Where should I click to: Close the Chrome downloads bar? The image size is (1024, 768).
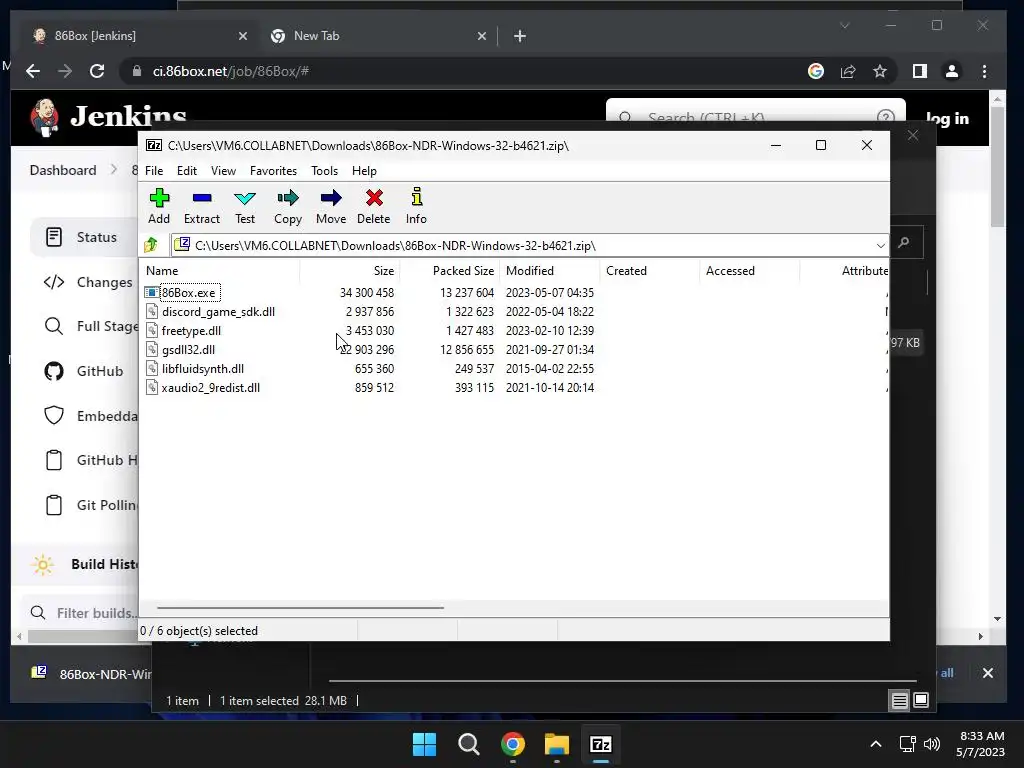[987, 673]
